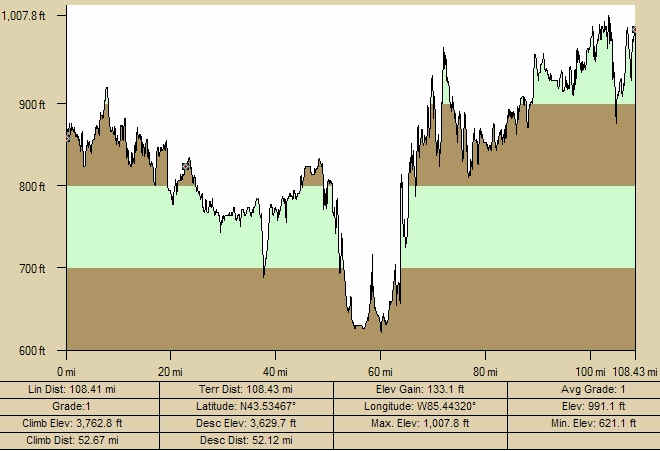Click the Lin Dist 108.41 mi cell
This screenshot has height=451, width=660.
(80, 389)
